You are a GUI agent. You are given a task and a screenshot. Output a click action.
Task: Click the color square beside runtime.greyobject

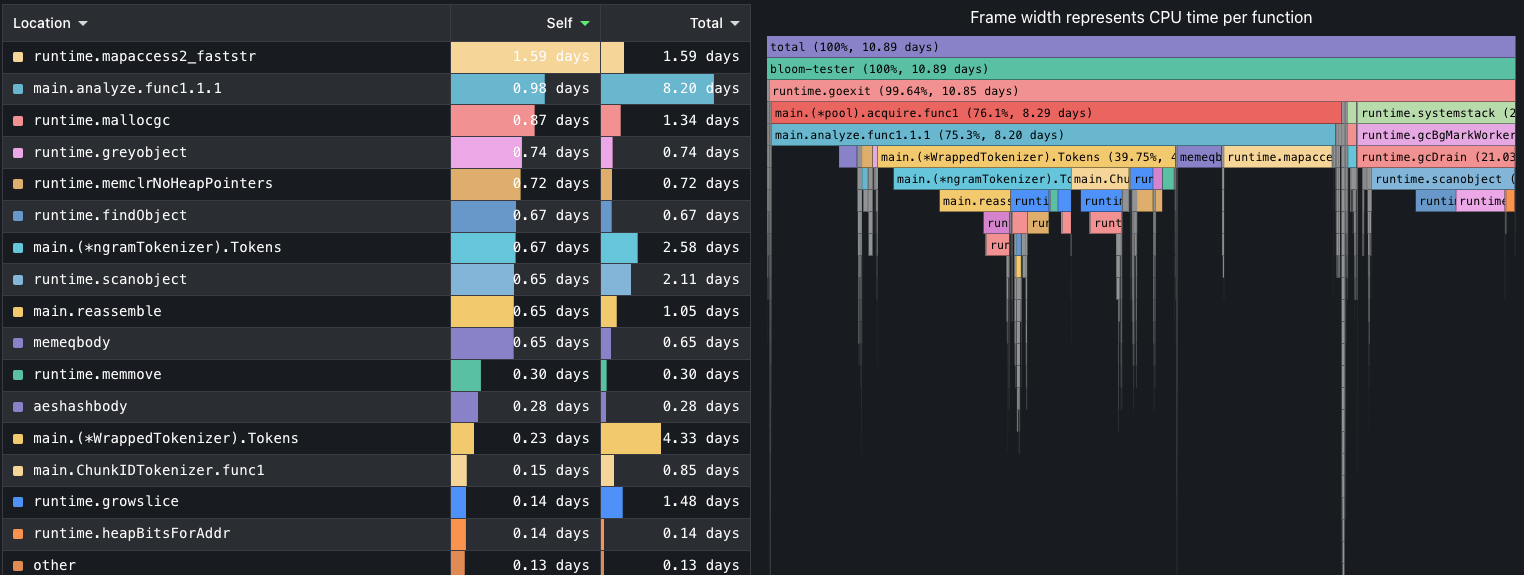18,153
